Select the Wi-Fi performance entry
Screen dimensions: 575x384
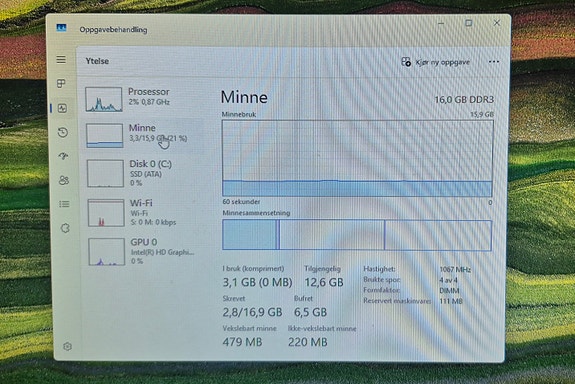coord(145,213)
